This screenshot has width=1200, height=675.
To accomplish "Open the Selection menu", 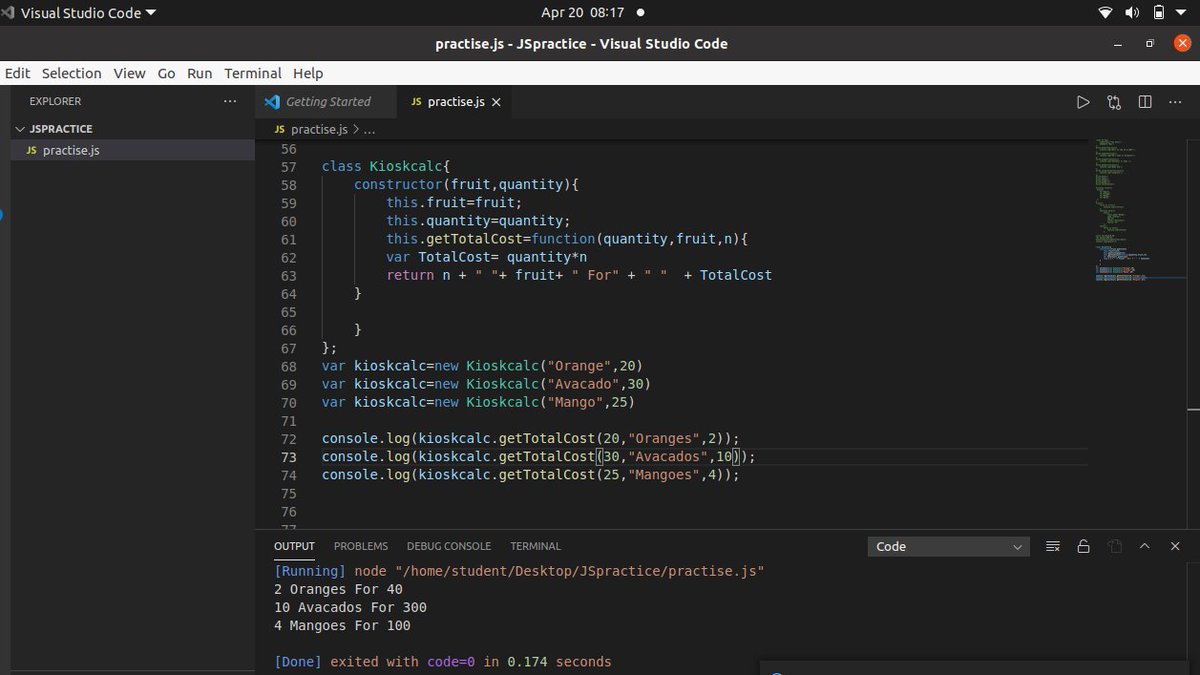I will 72,73.
